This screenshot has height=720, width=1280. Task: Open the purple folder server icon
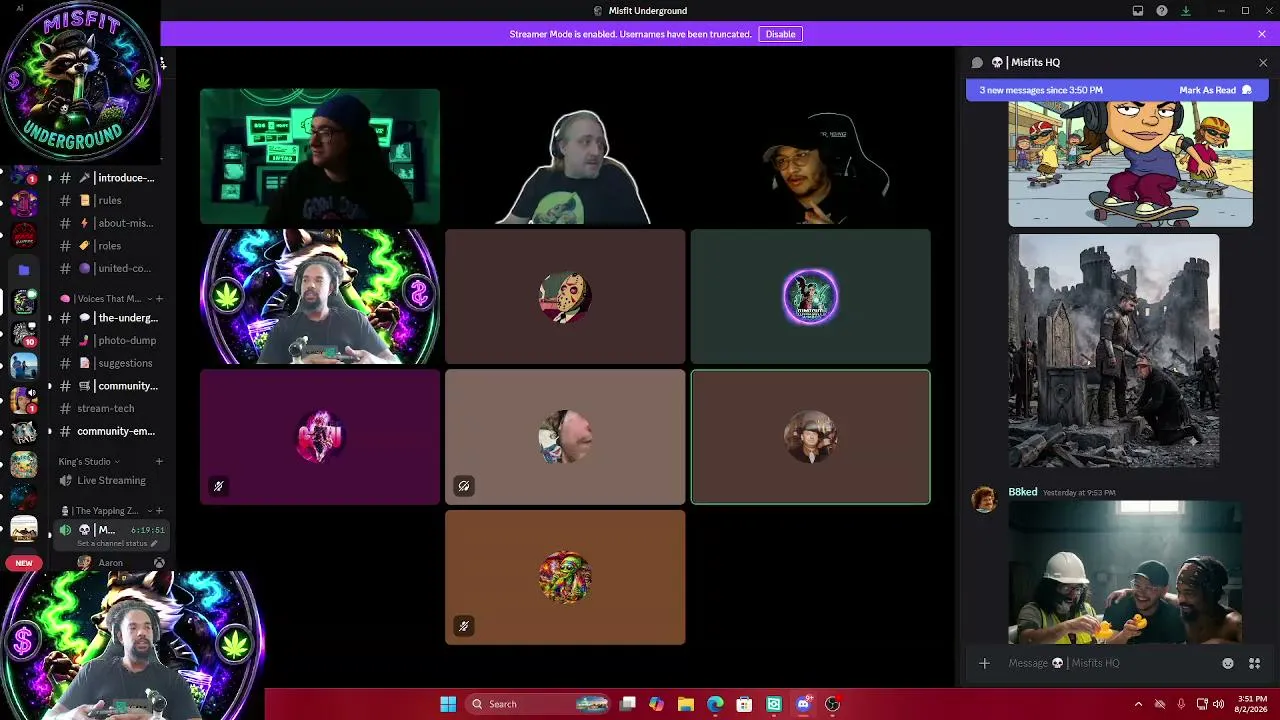pyautogui.click(x=24, y=269)
